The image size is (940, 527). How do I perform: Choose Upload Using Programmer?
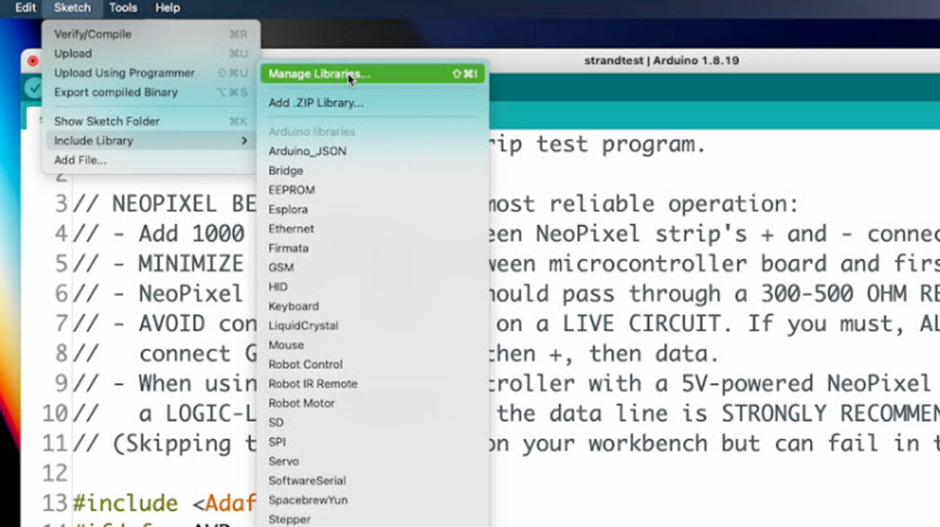[150, 73]
